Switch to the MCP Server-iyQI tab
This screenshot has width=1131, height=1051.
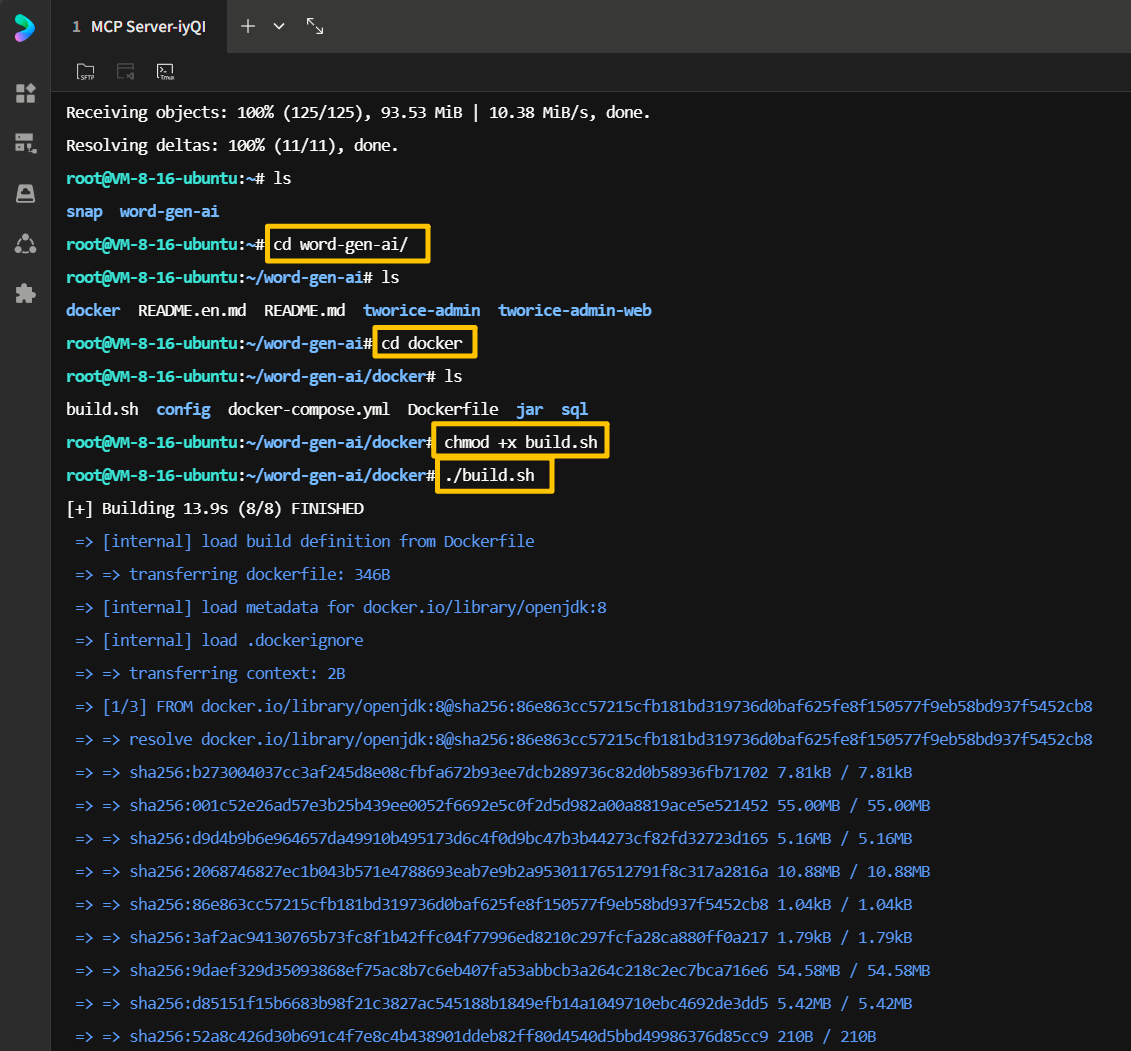(x=138, y=27)
